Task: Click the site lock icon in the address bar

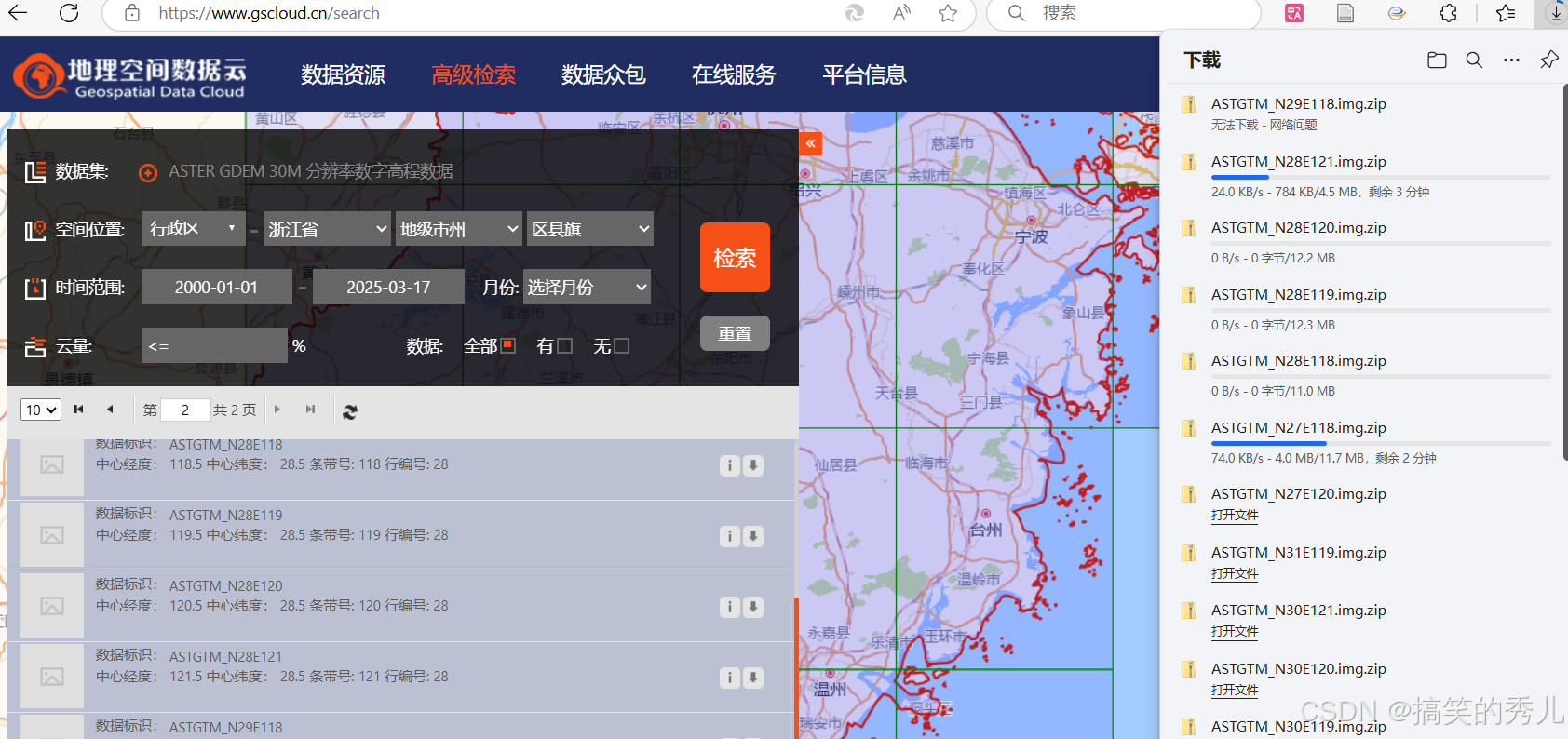Action: click(132, 13)
